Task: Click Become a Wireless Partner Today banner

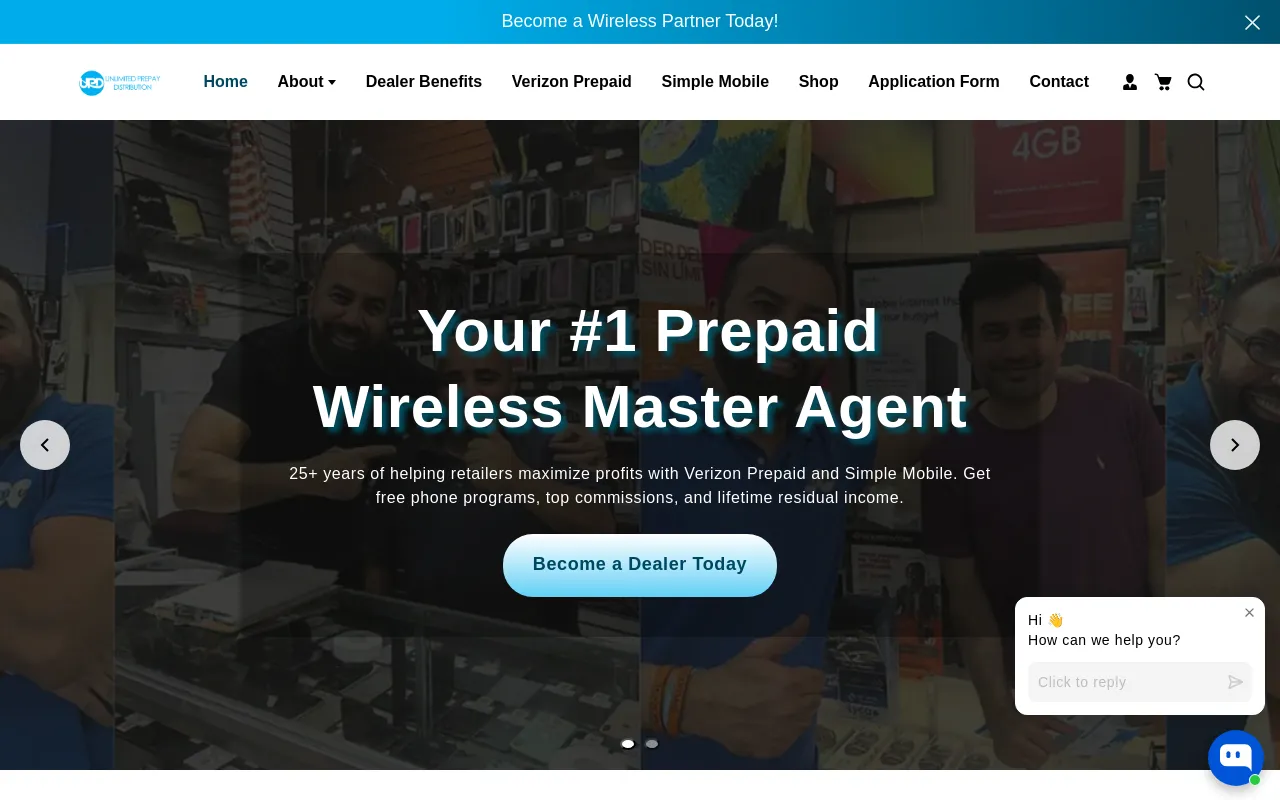Action: pos(640,21)
